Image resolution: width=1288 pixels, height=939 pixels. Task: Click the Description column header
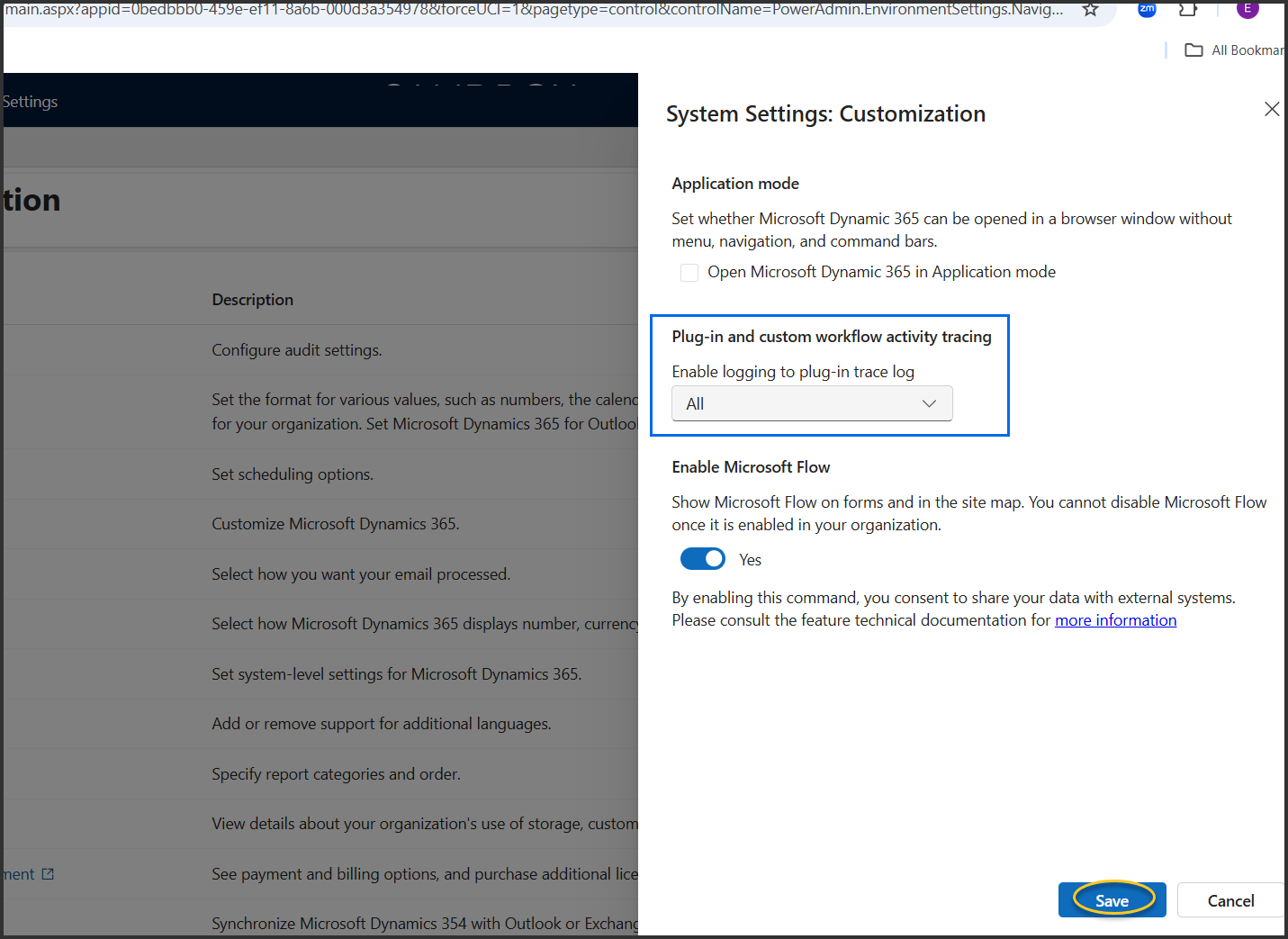point(252,299)
